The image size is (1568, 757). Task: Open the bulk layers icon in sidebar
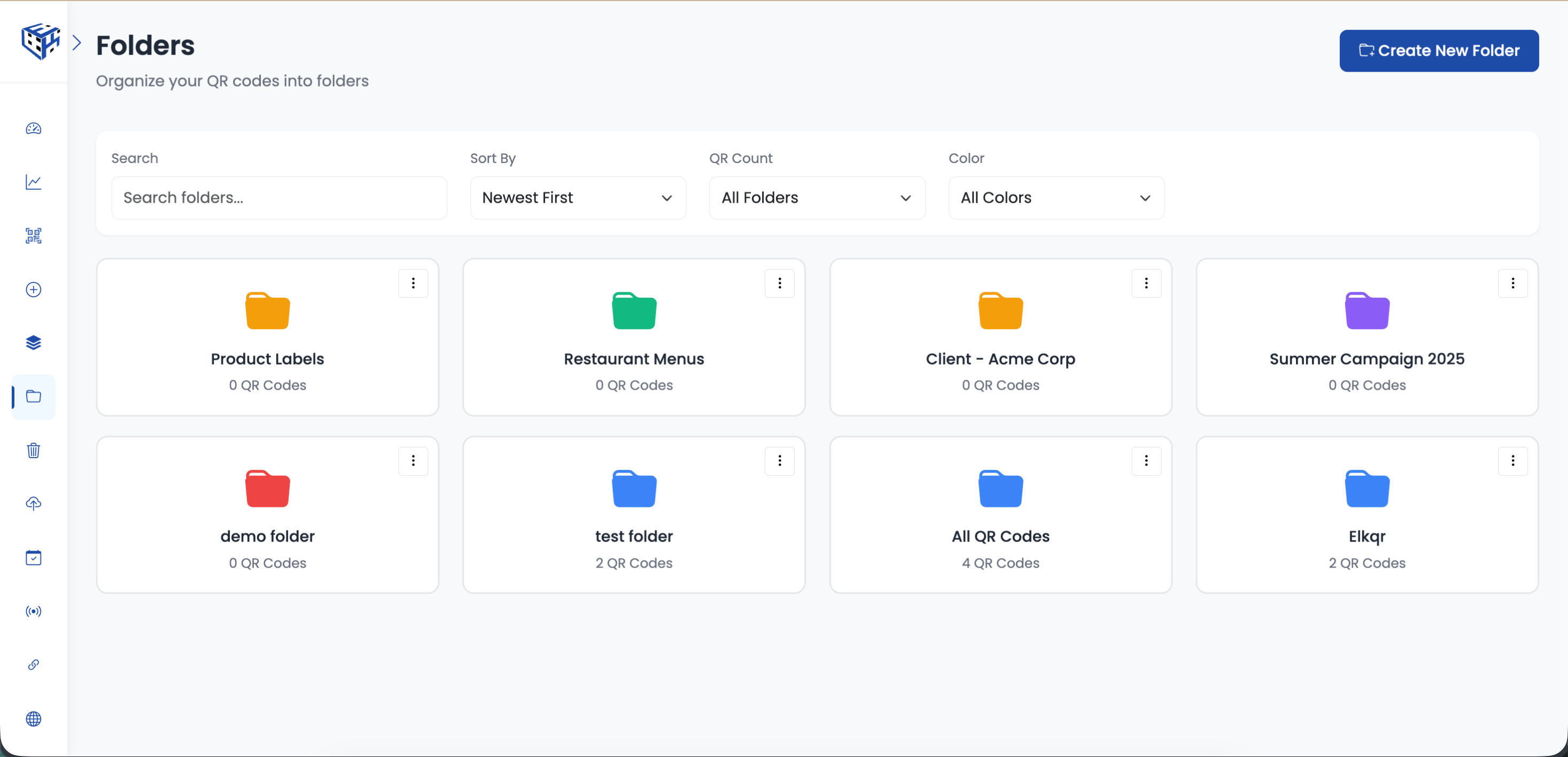click(x=34, y=342)
